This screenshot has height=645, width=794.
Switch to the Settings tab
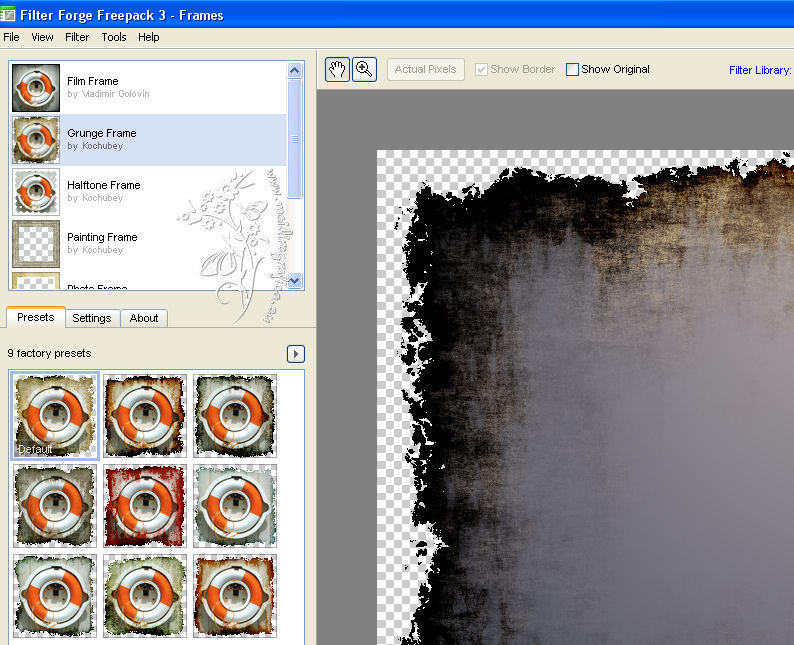click(x=92, y=318)
